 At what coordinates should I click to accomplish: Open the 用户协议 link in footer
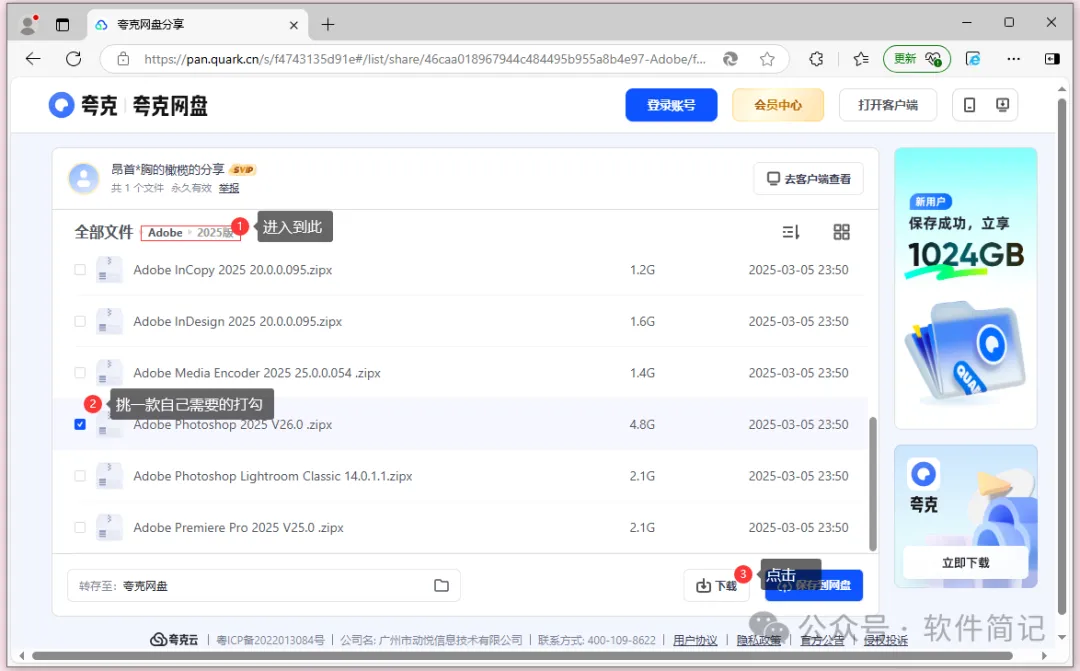(695, 640)
